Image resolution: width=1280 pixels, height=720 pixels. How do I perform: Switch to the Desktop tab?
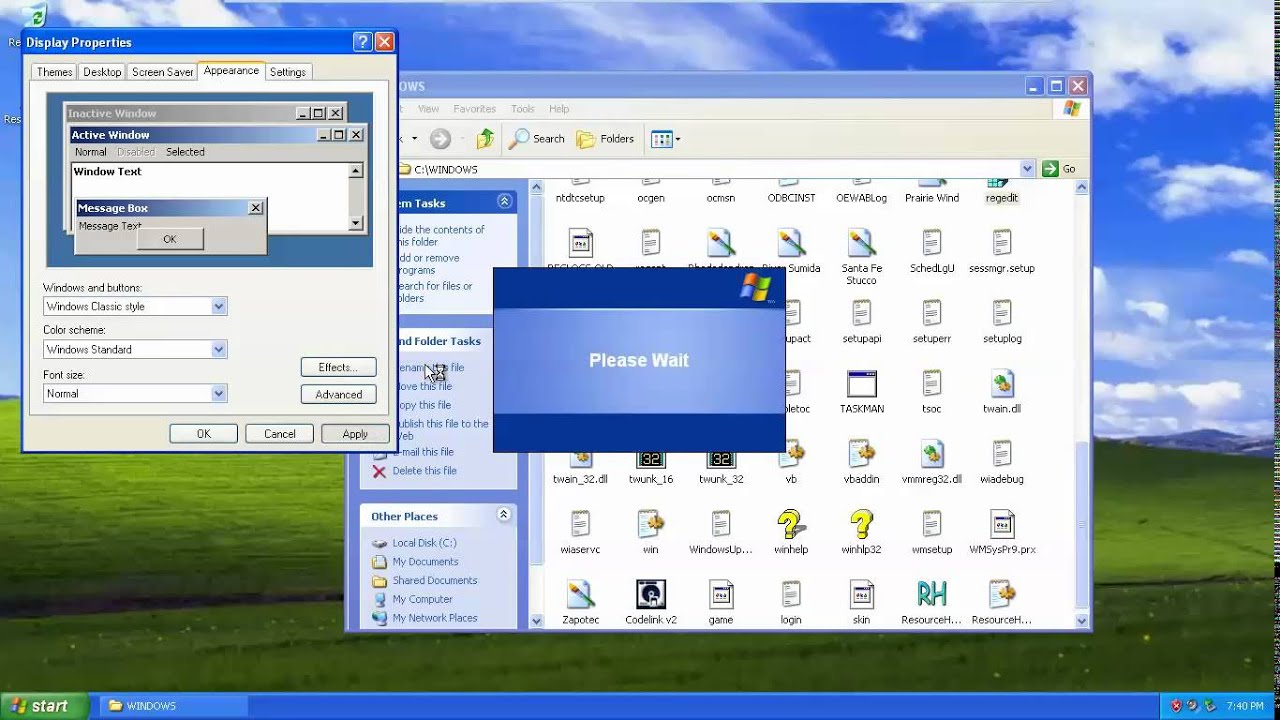102,72
